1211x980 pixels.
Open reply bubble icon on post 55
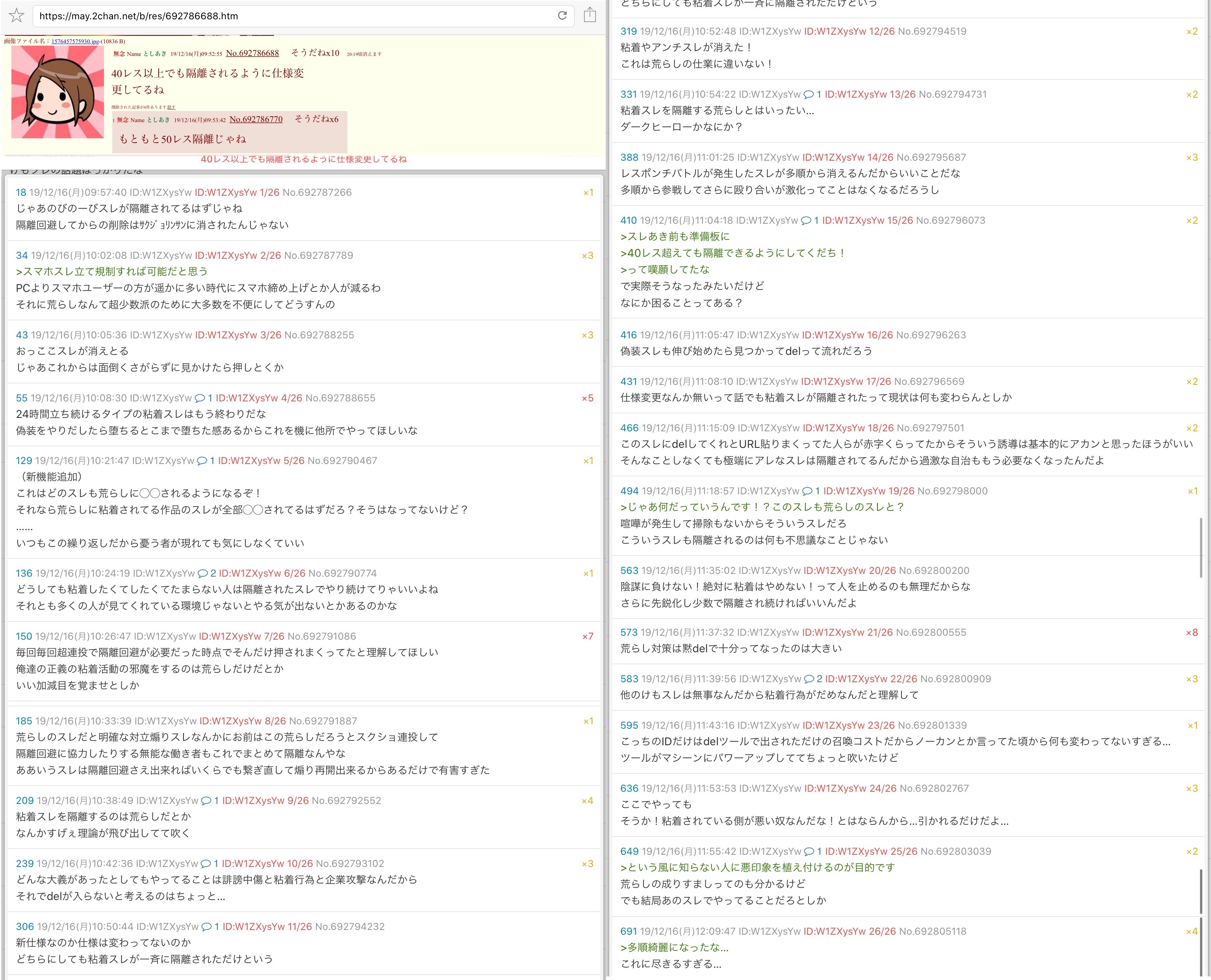(x=200, y=398)
